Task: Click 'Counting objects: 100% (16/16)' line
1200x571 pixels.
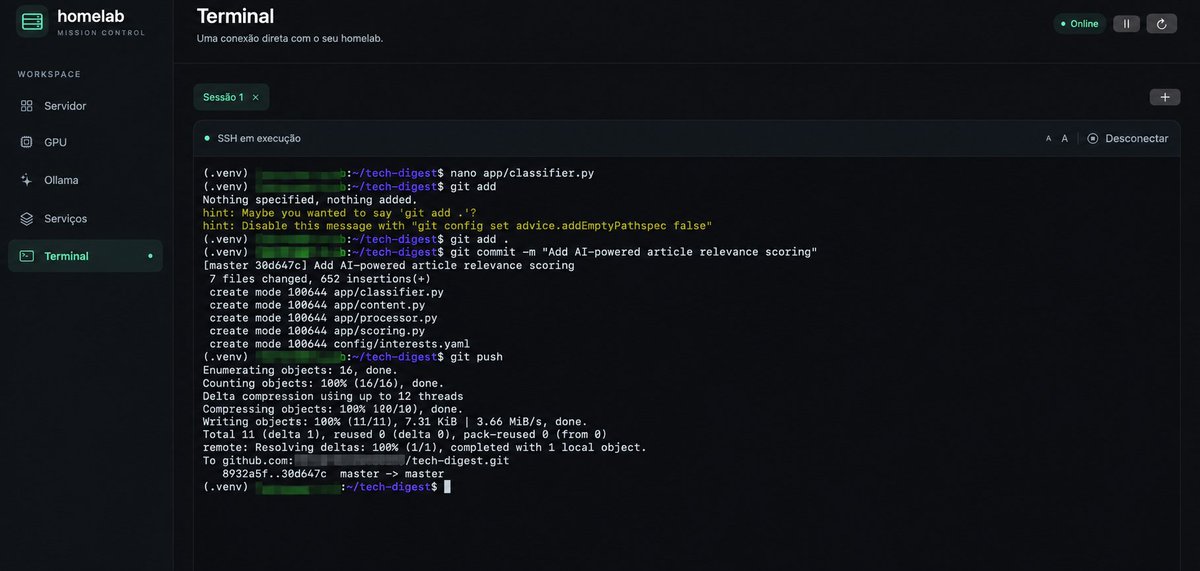Action: pyautogui.click(x=323, y=382)
